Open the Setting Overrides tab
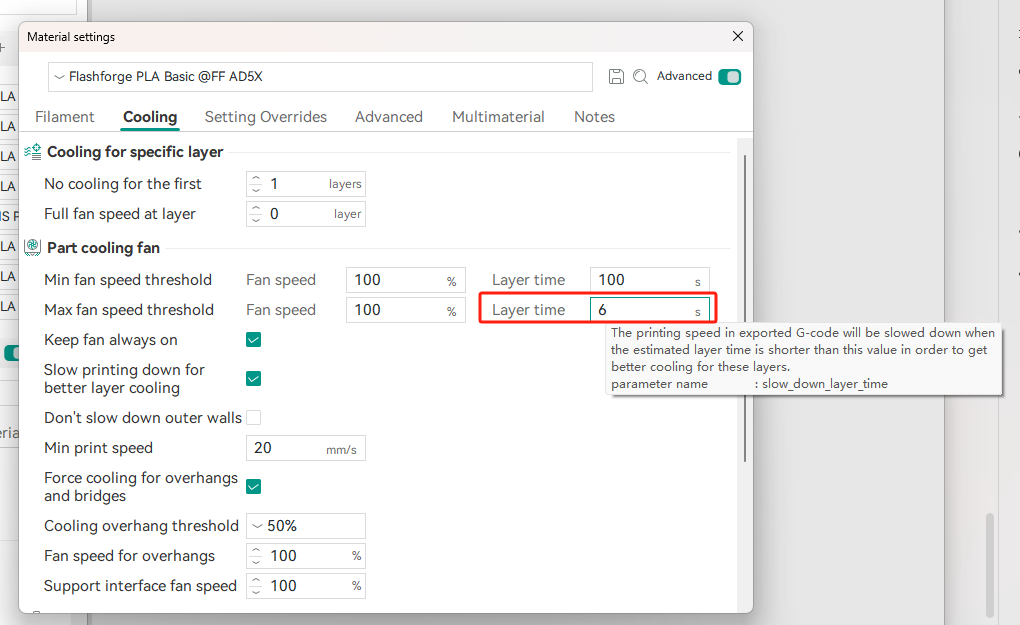 coord(265,117)
